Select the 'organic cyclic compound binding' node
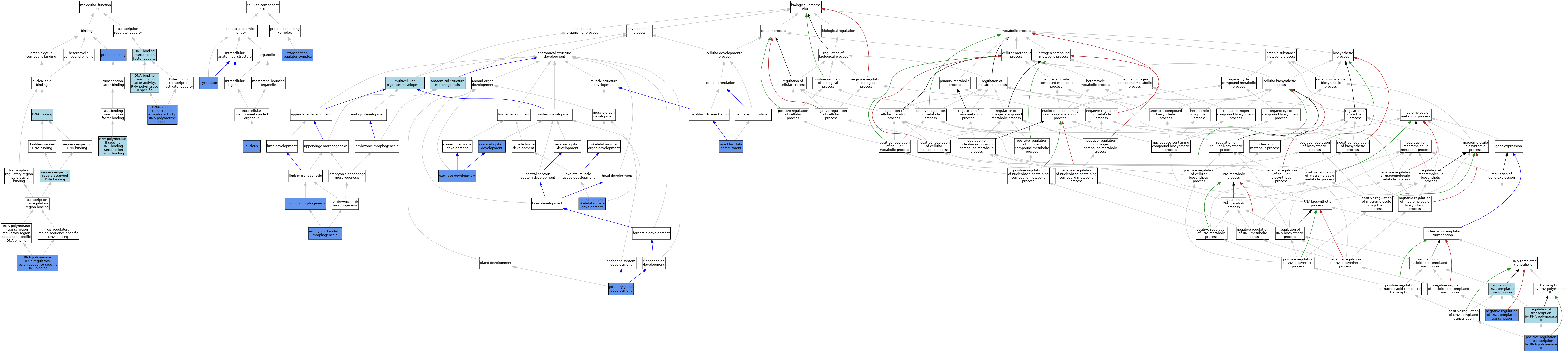Screen dimensions: 1568x352 [x=41, y=55]
